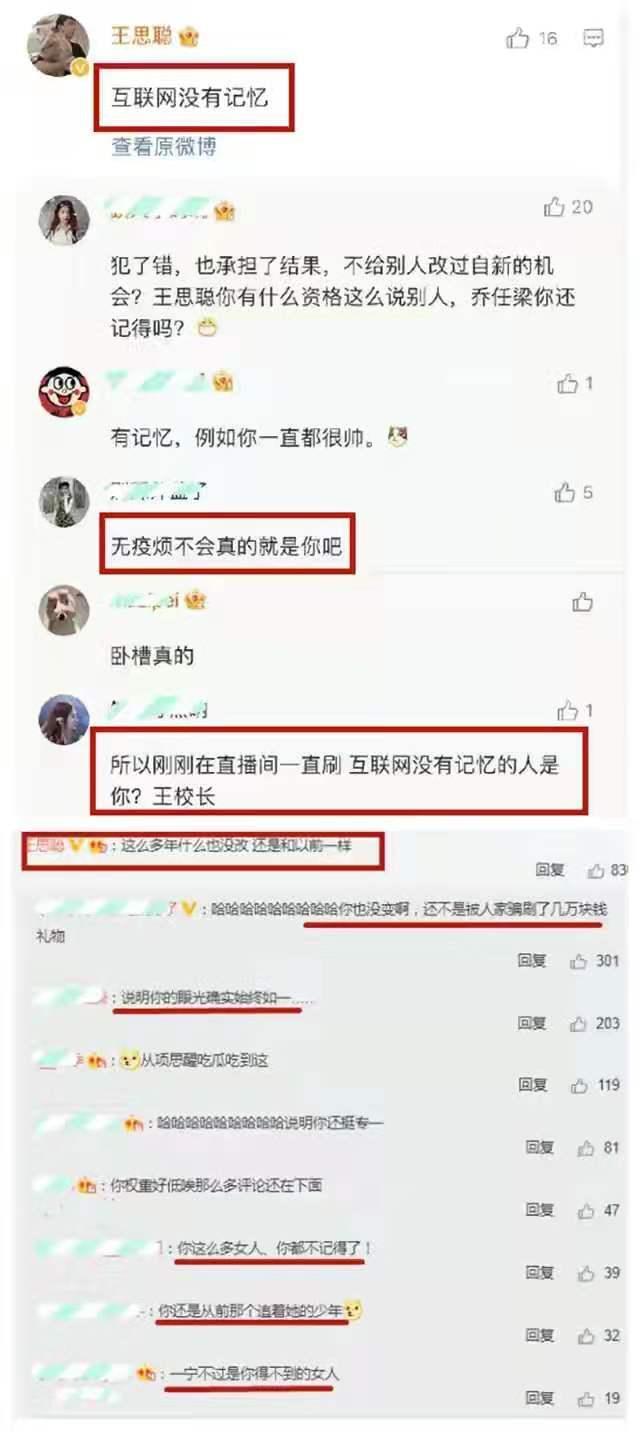
Task: Open 王思聪's profile avatar
Action: pos(59,45)
